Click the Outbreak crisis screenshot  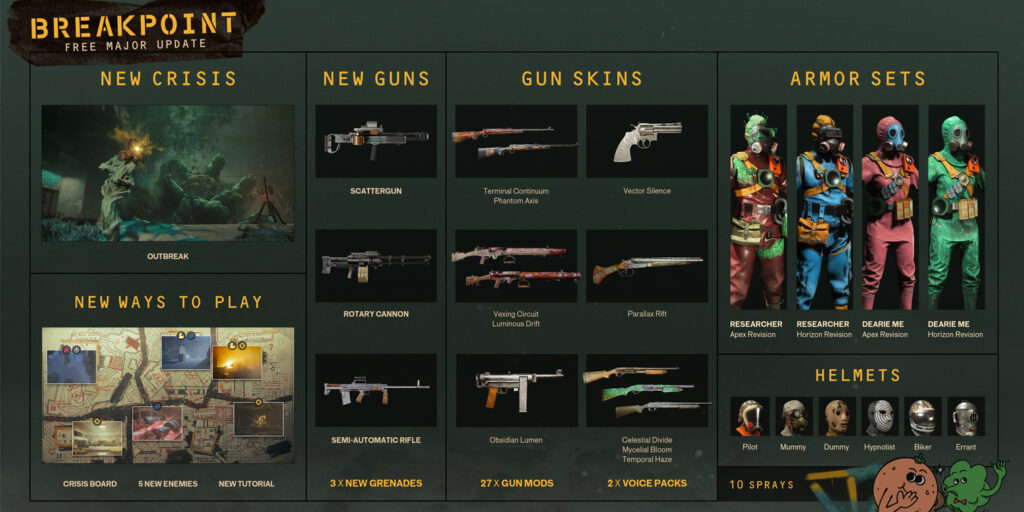pyautogui.click(x=168, y=174)
